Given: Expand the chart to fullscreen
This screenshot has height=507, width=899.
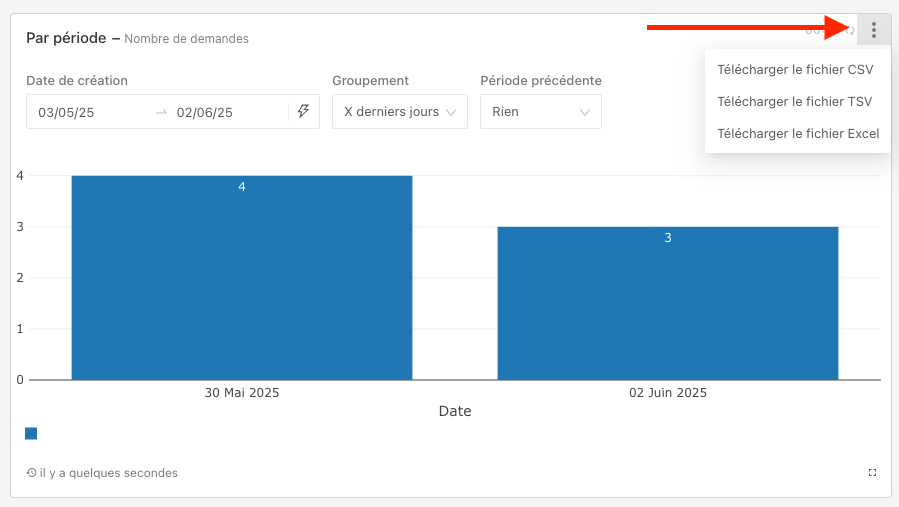Looking at the screenshot, I should tap(872, 472).
